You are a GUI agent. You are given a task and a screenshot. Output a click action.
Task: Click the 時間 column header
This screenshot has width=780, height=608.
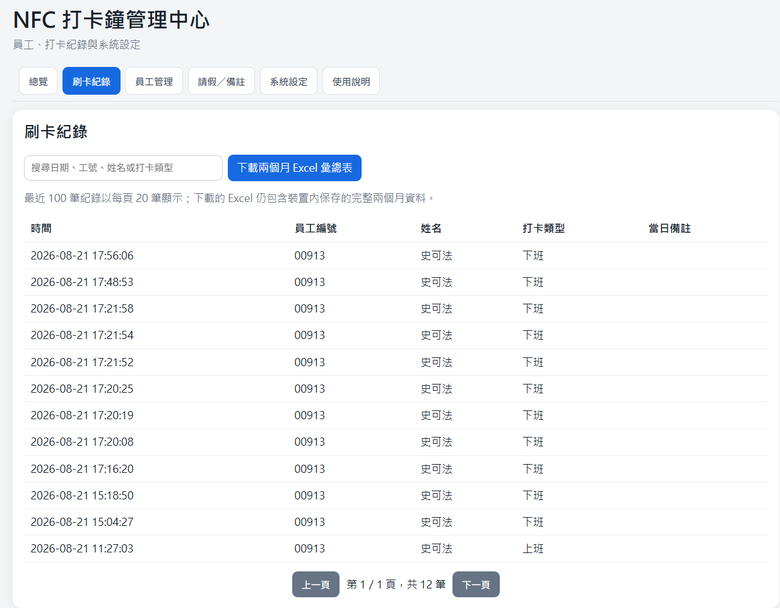click(x=41, y=228)
